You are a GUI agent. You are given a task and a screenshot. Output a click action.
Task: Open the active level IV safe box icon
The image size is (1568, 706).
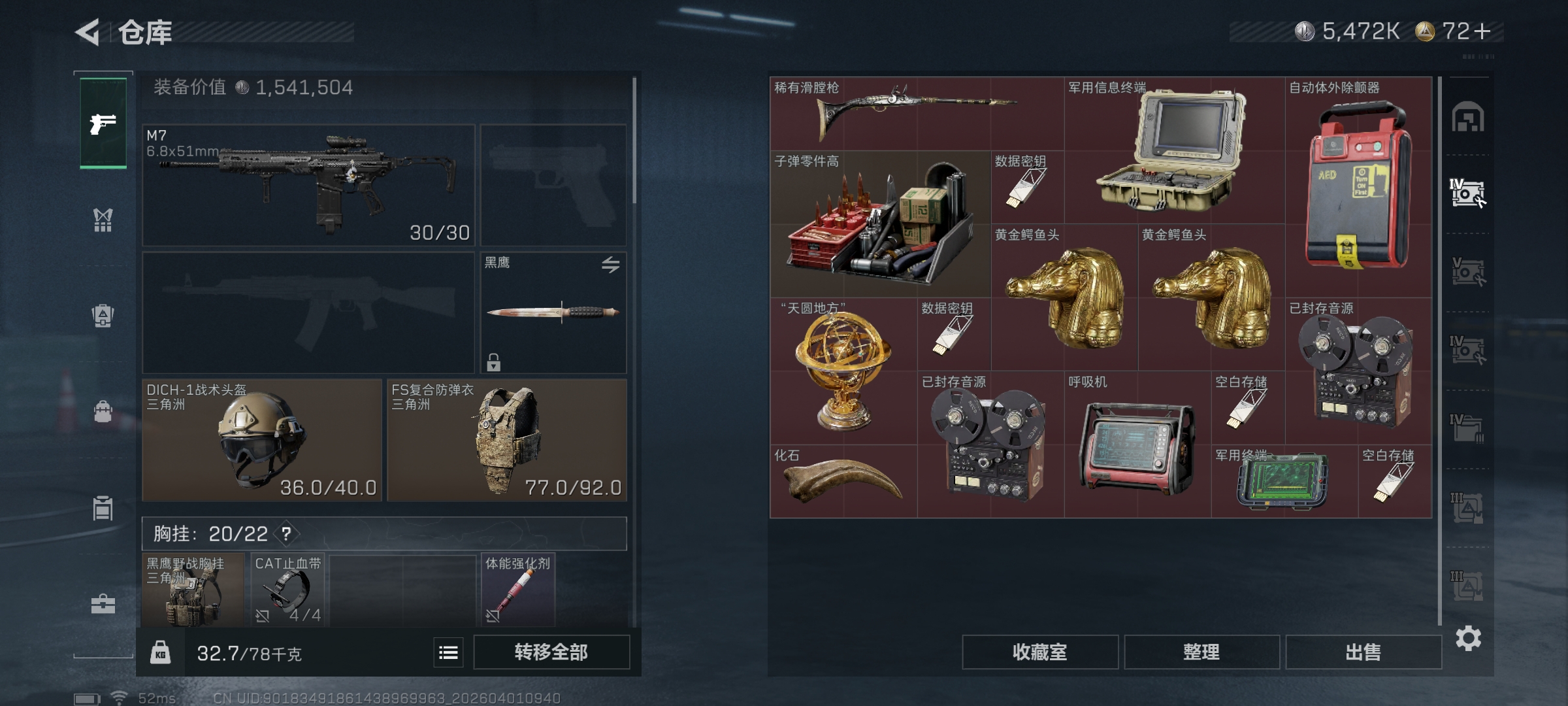[x=1467, y=193]
